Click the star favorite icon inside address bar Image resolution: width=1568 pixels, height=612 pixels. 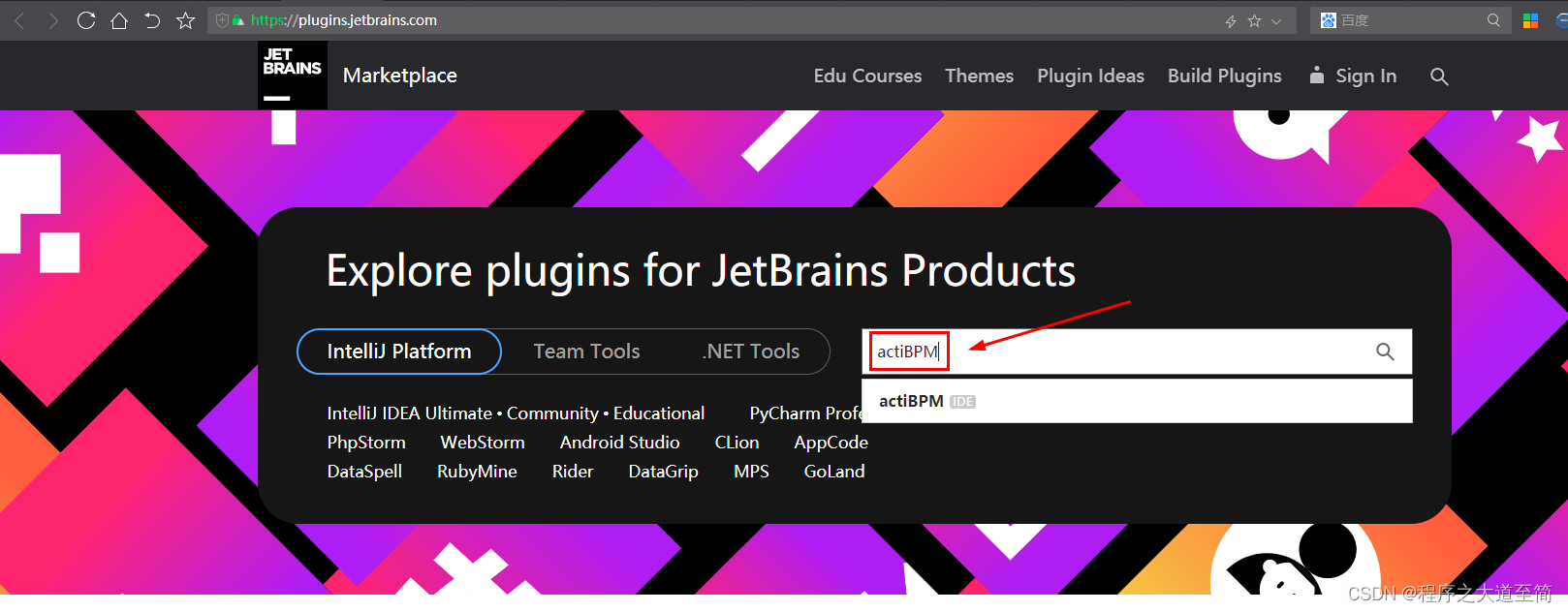coord(1255,20)
